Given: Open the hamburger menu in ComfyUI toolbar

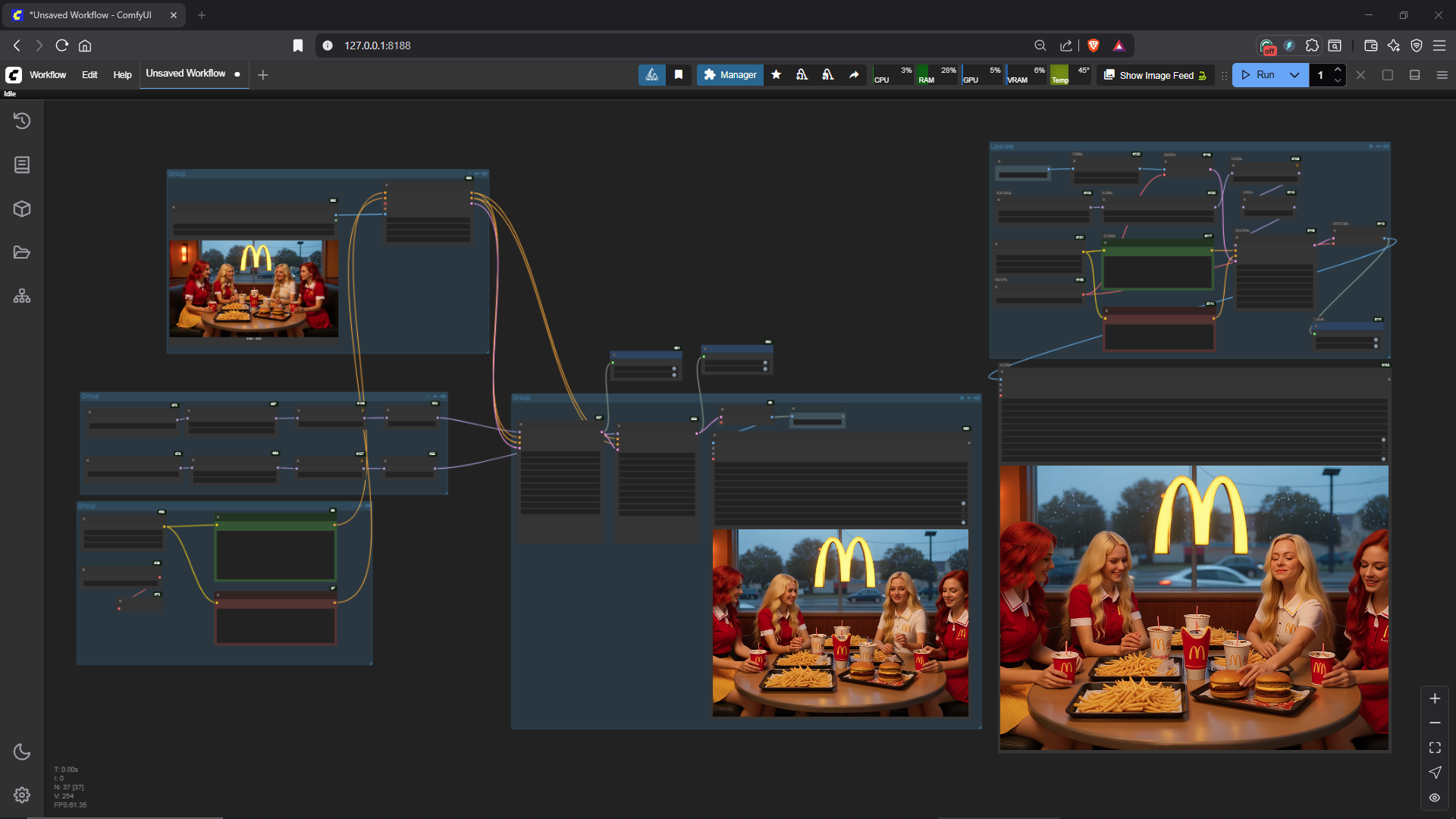Looking at the screenshot, I should point(1442,74).
